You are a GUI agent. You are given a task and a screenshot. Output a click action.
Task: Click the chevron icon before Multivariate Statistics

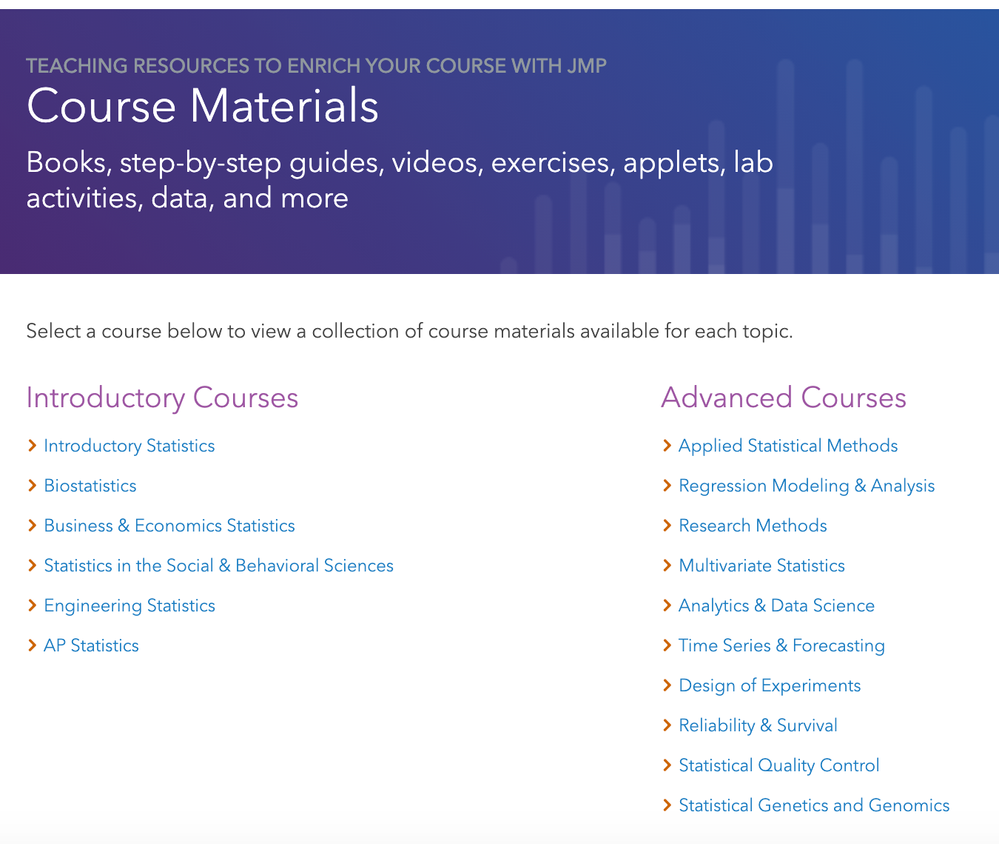click(x=667, y=566)
